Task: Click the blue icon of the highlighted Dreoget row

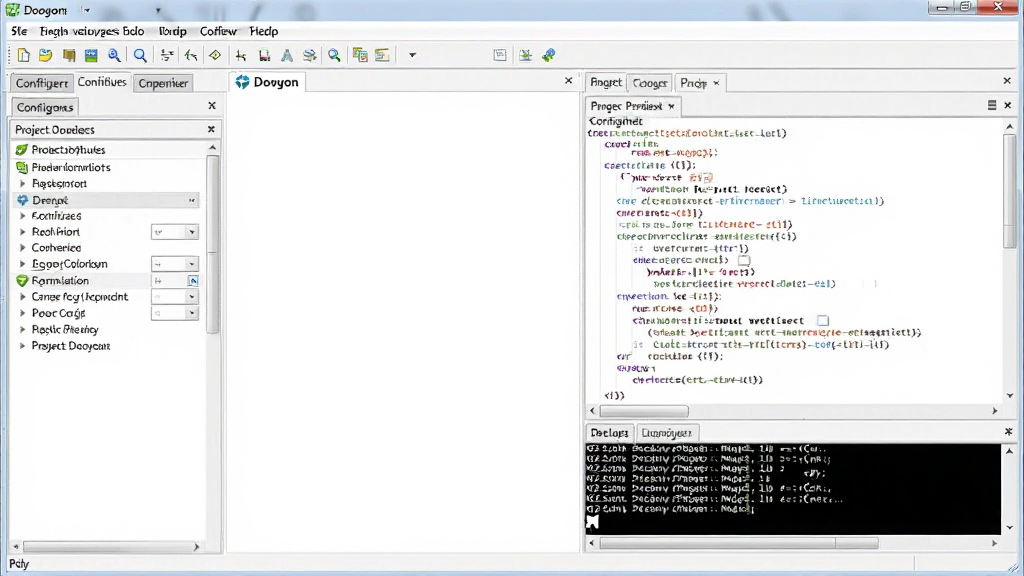Action: click(x=22, y=200)
